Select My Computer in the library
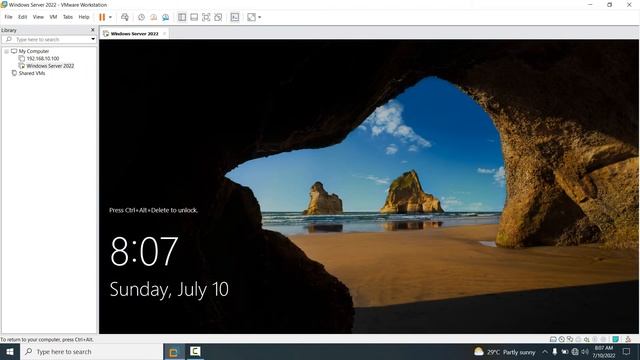640x360 pixels. (33, 51)
